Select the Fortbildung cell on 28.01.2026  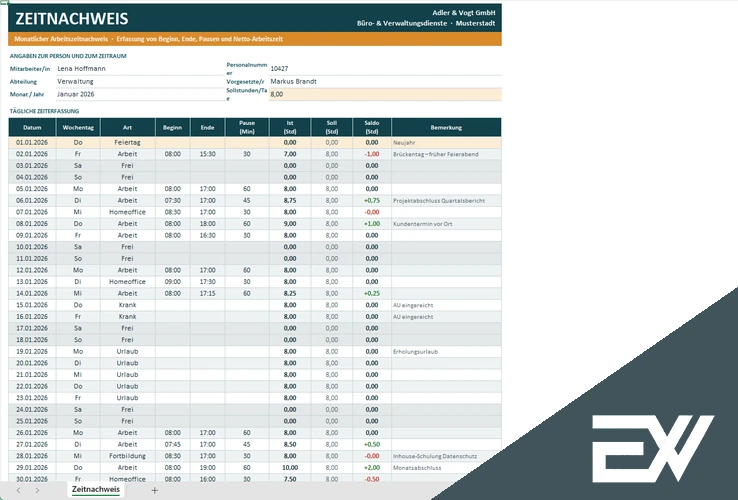(x=128, y=456)
